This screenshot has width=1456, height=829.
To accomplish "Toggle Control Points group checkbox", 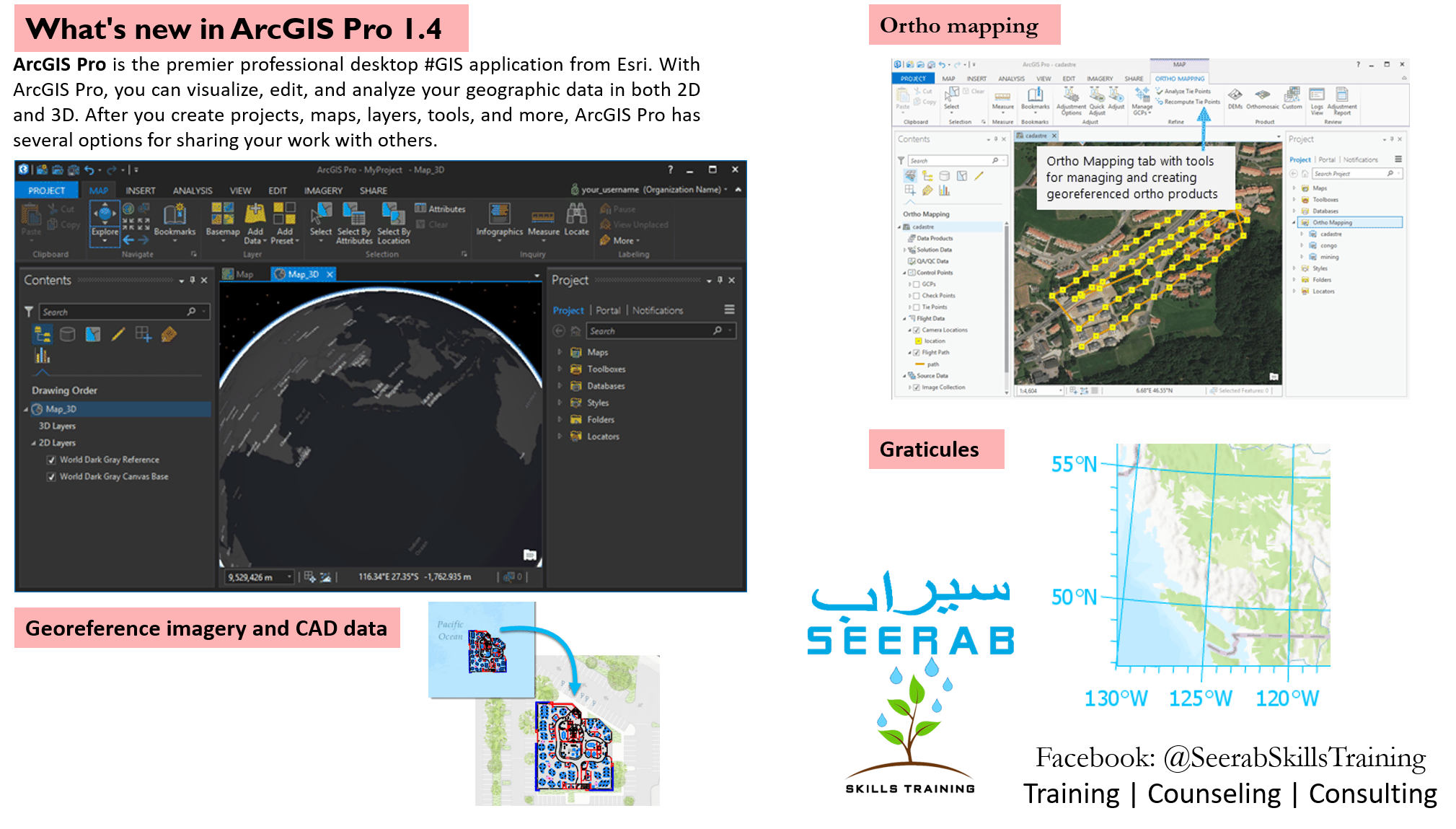I will point(912,273).
